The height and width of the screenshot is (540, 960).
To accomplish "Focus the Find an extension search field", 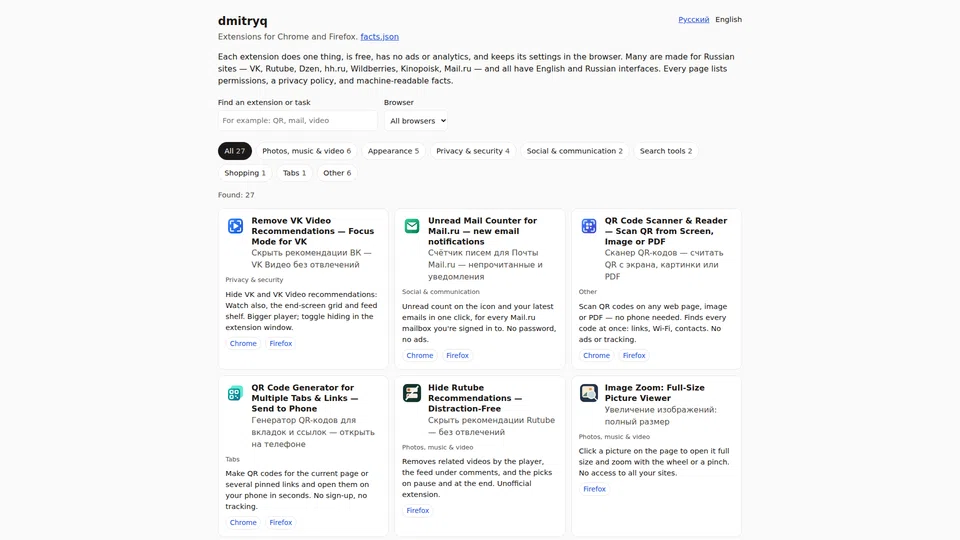I will [298, 121].
